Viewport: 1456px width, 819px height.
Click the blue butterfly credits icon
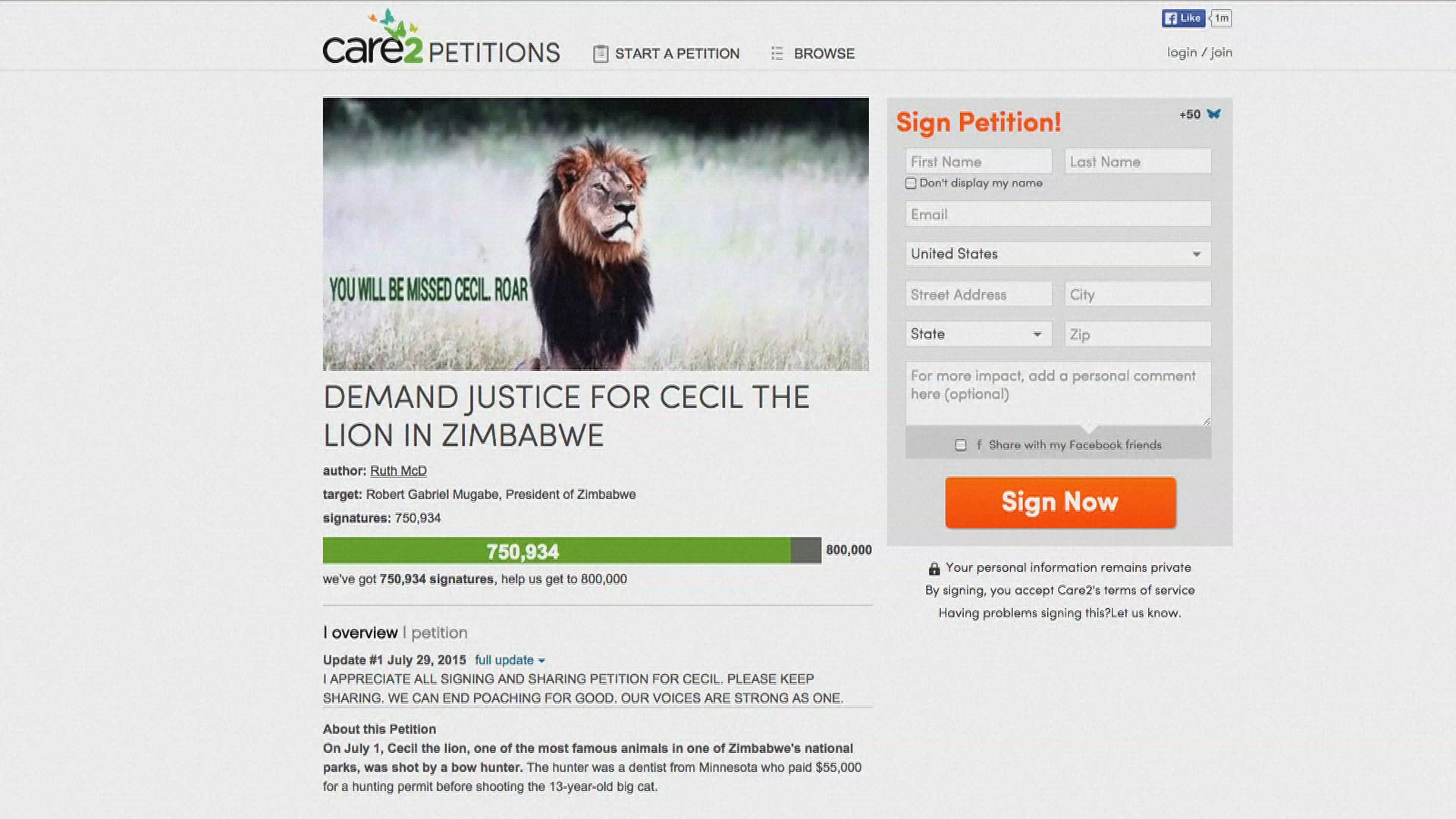point(1214,115)
